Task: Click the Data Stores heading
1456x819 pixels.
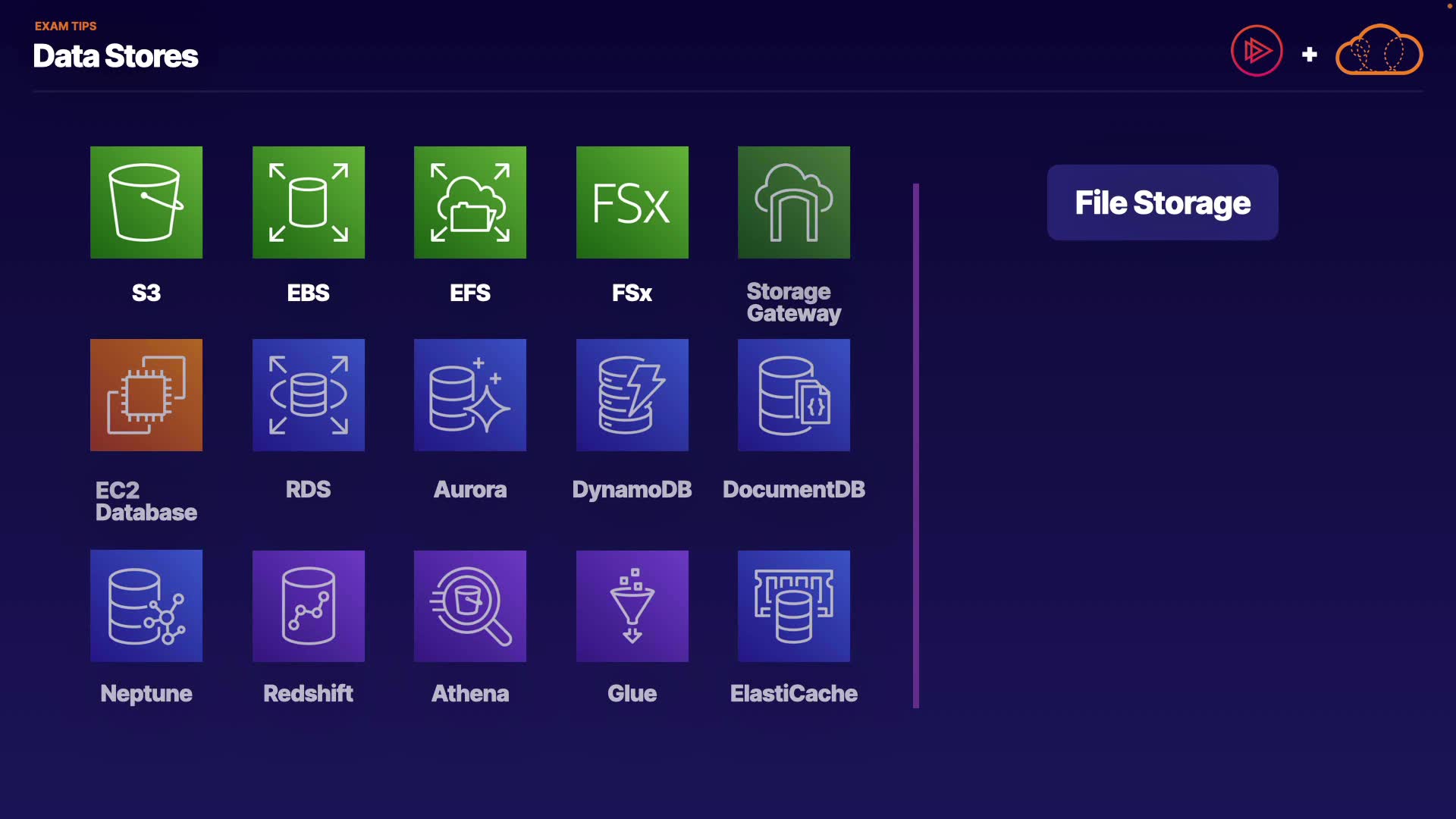Action: (x=115, y=56)
